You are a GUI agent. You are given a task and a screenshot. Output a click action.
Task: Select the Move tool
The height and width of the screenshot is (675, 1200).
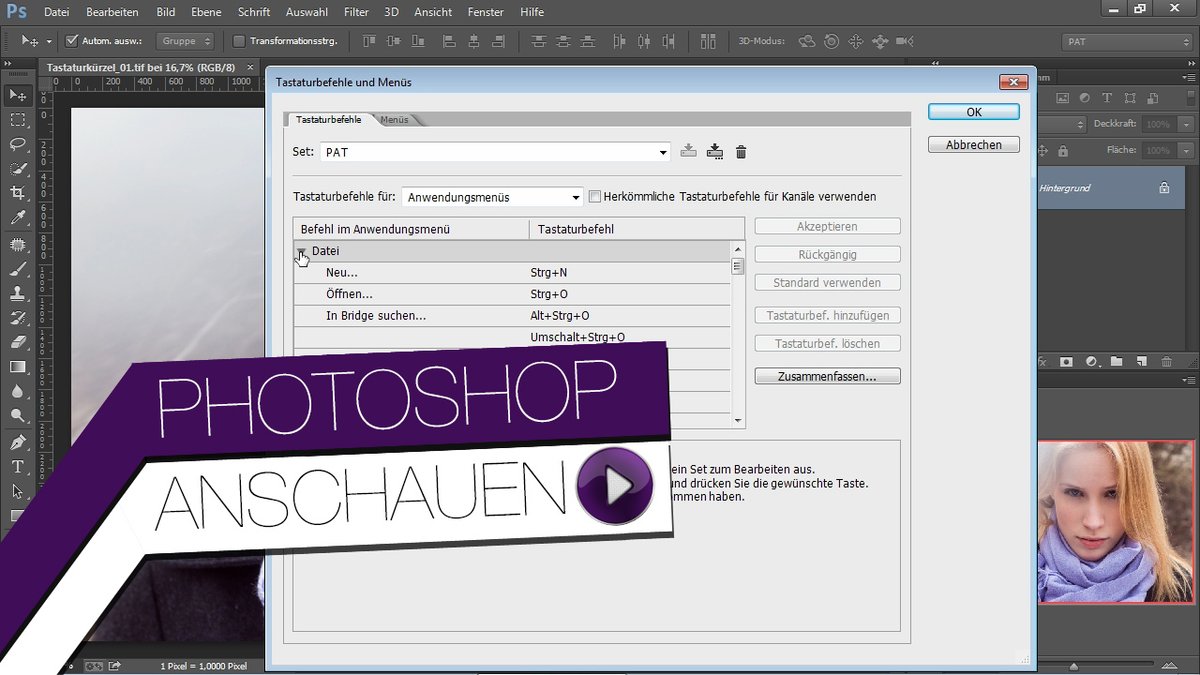17,95
